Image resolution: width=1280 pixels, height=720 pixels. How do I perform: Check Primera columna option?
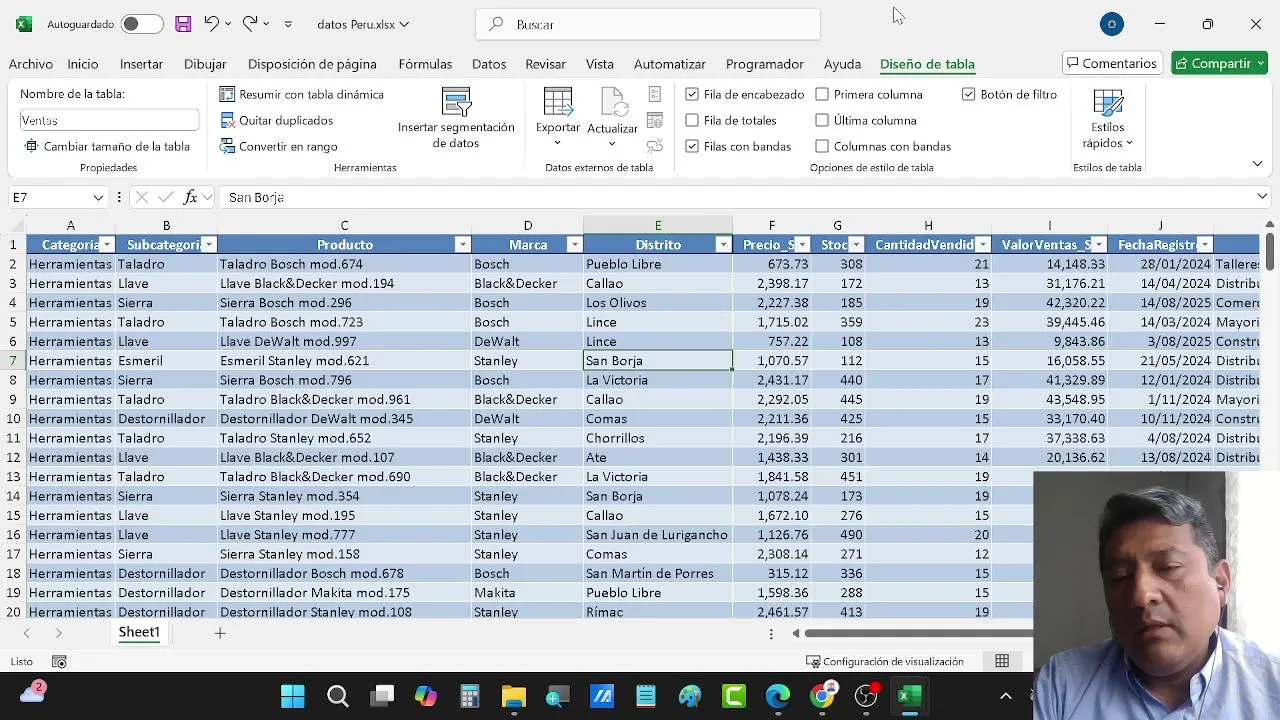(x=822, y=94)
